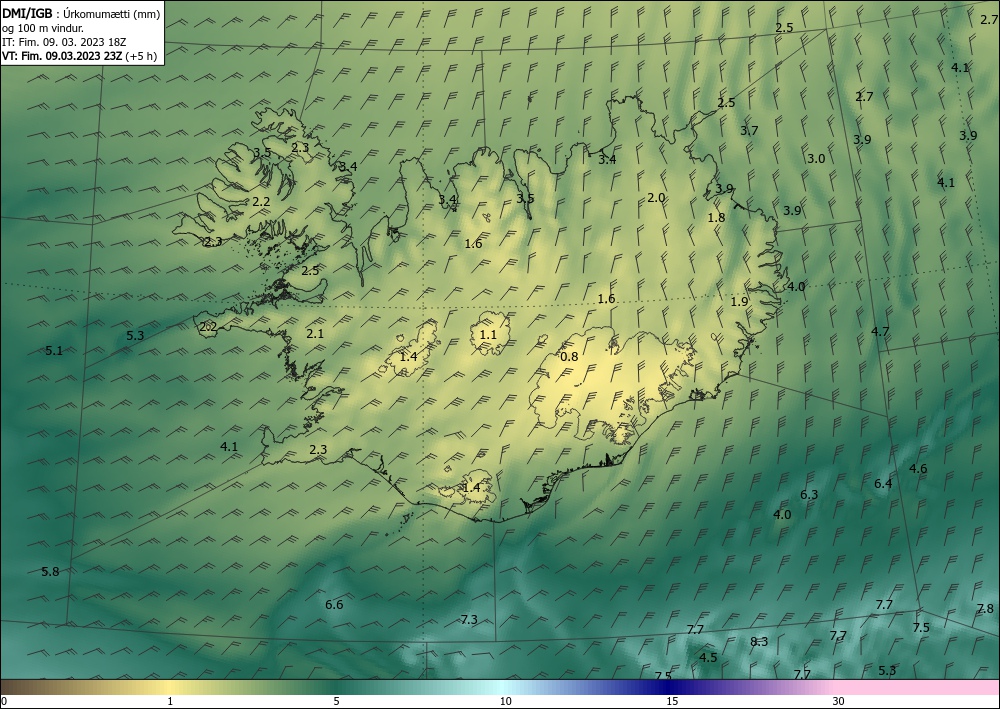Click the colour scale label 0
The height and width of the screenshot is (709, 1000).
click(4, 702)
